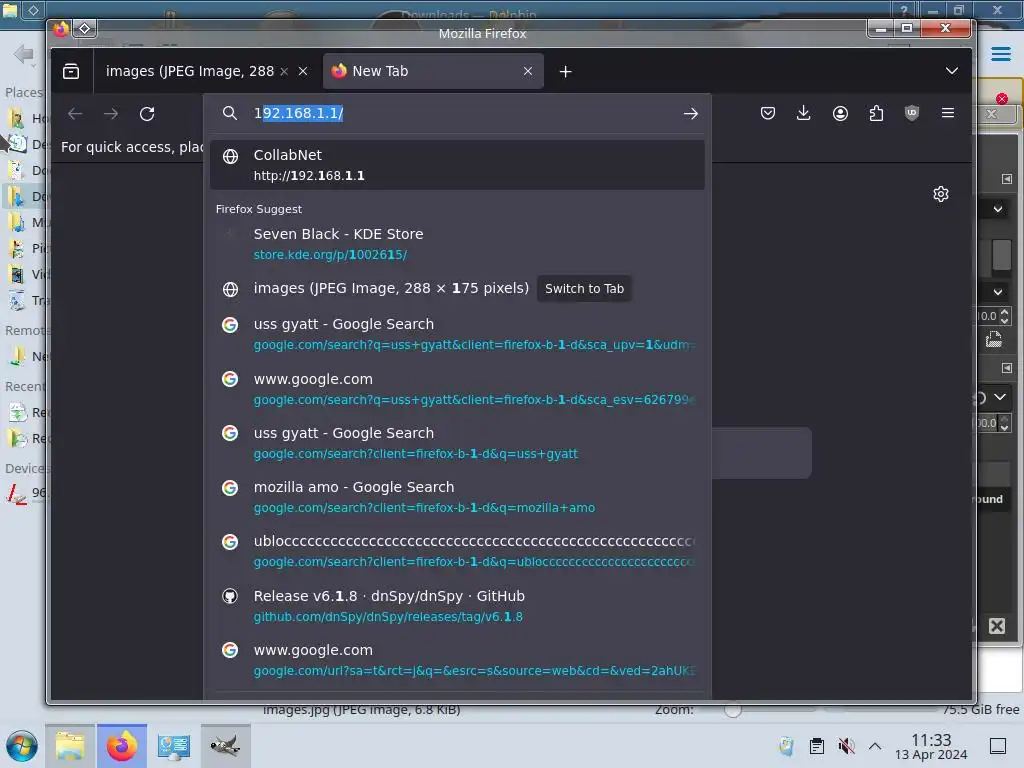The width and height of the screenshot is (1024, 768).
Task: Open Save to Pocket icon
Action: coord(768,113)
